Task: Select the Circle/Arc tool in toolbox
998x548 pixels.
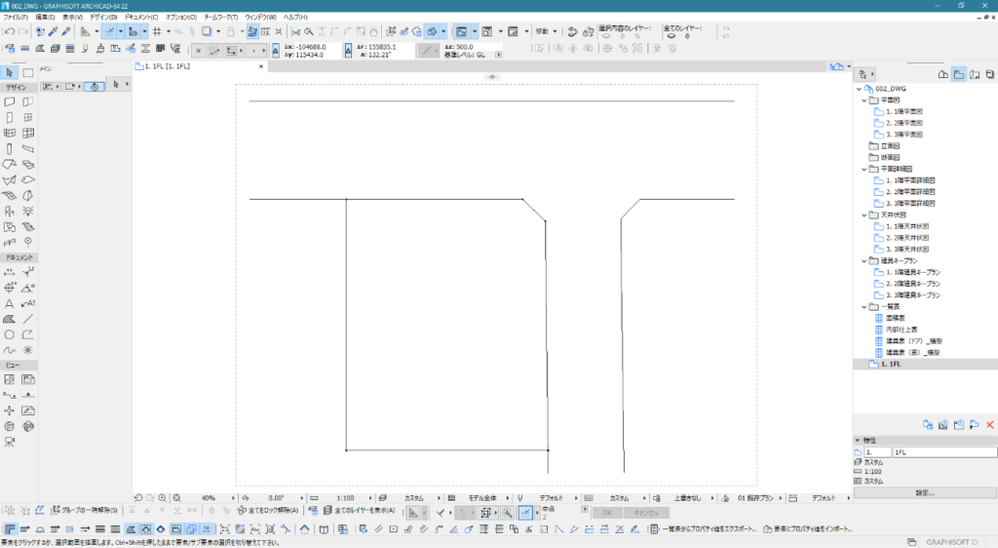Action: pyautogui.click(x=10, y=335)
